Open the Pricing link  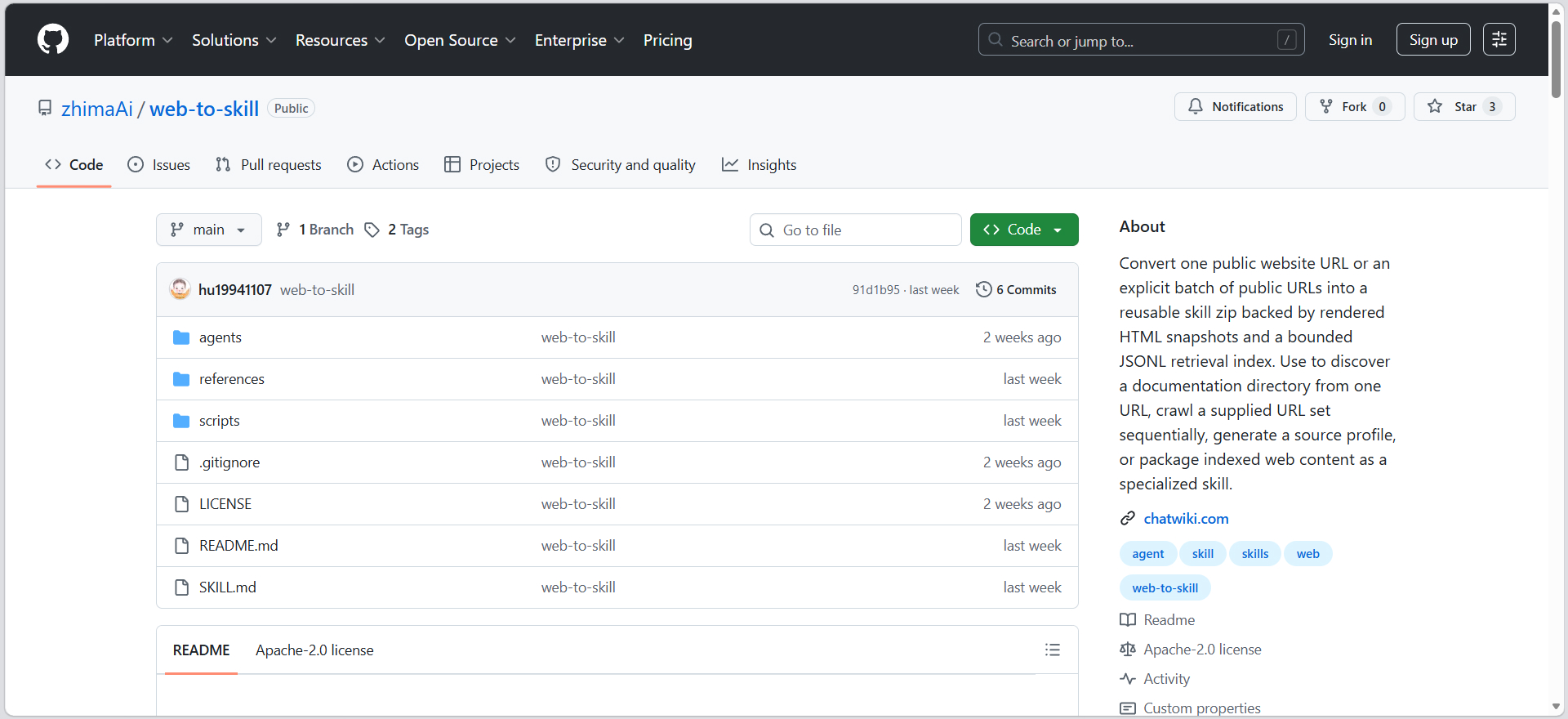[x=667, y=40]
